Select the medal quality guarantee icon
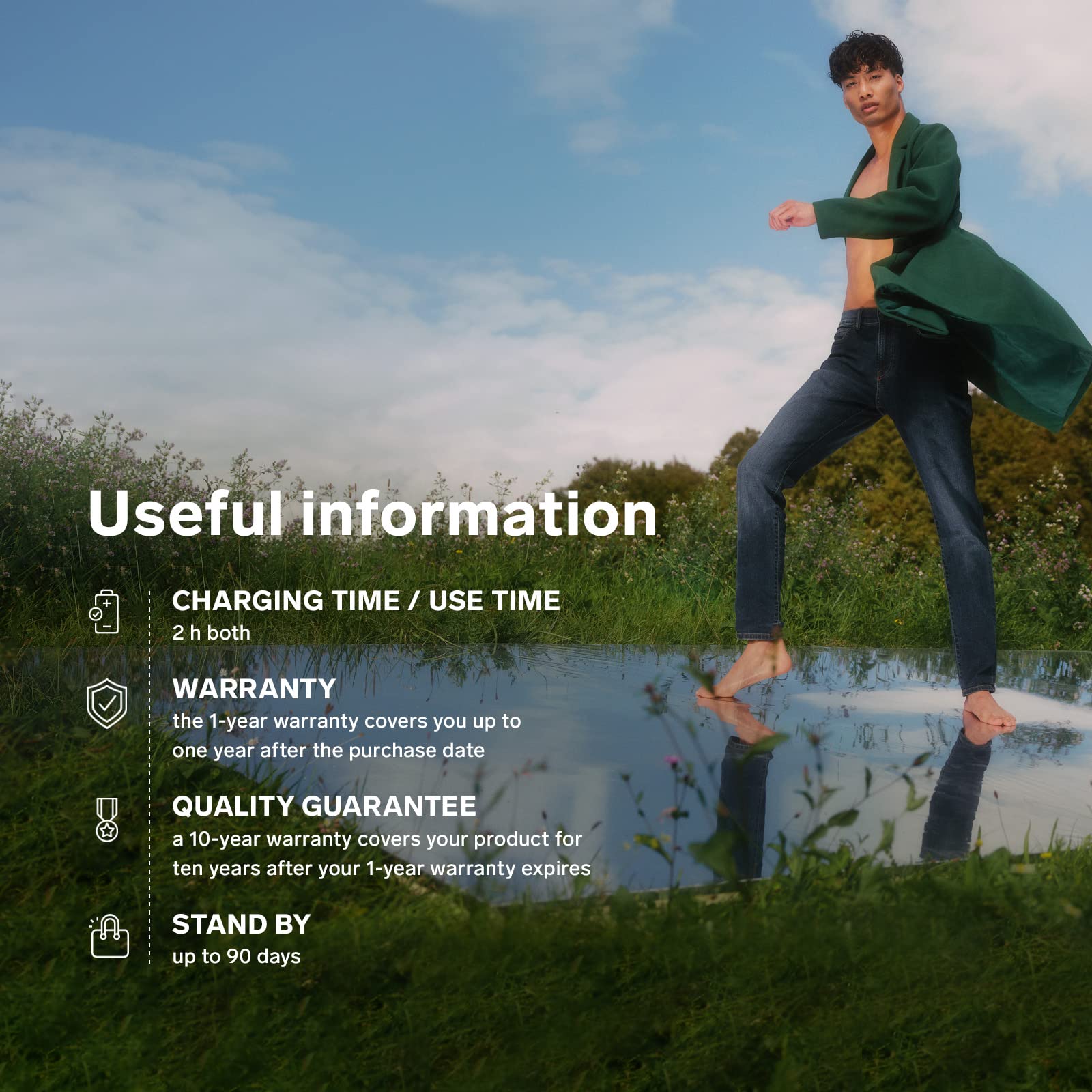 click(107, 819)
